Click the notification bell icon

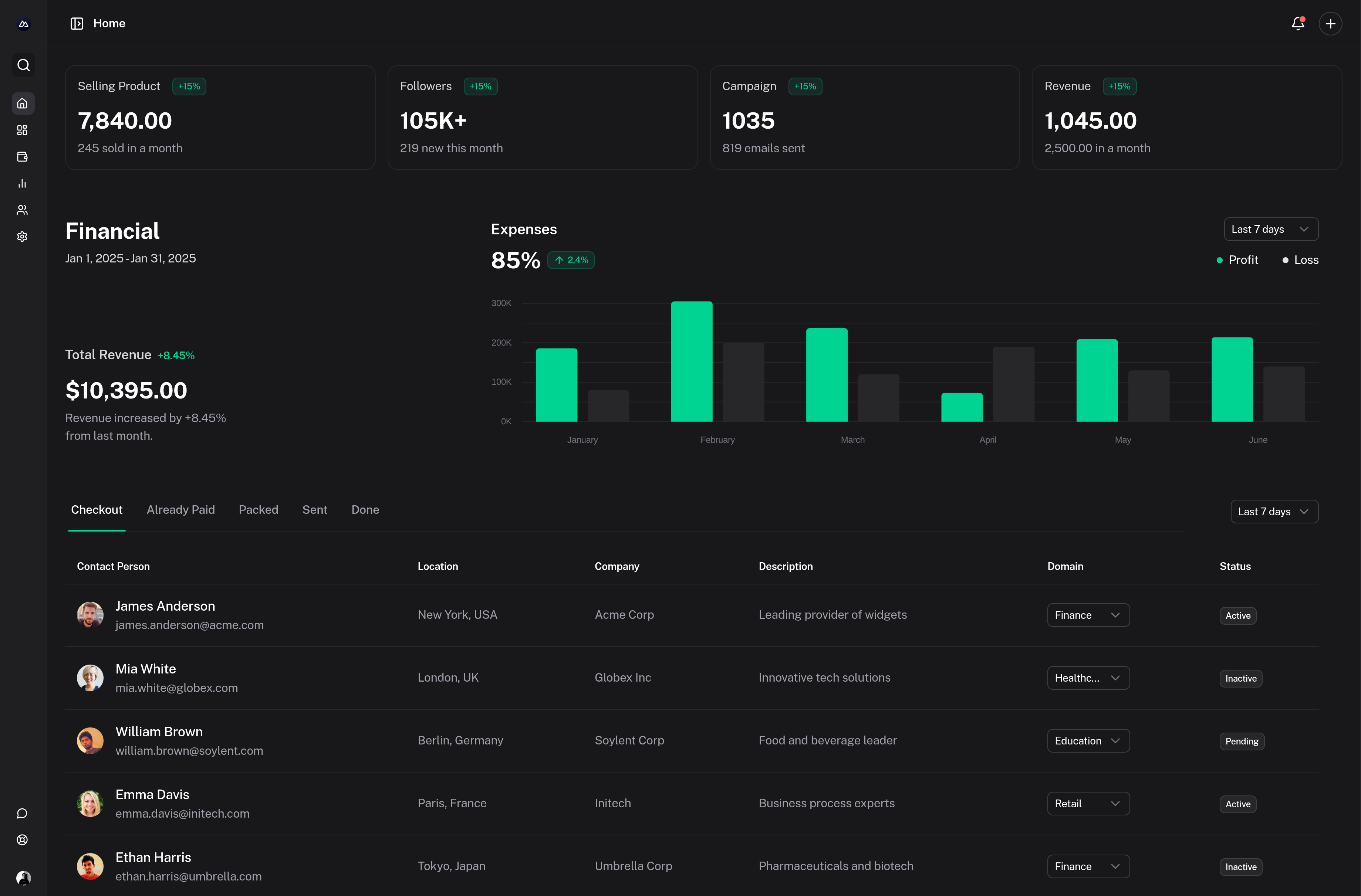click(1297, 23)
